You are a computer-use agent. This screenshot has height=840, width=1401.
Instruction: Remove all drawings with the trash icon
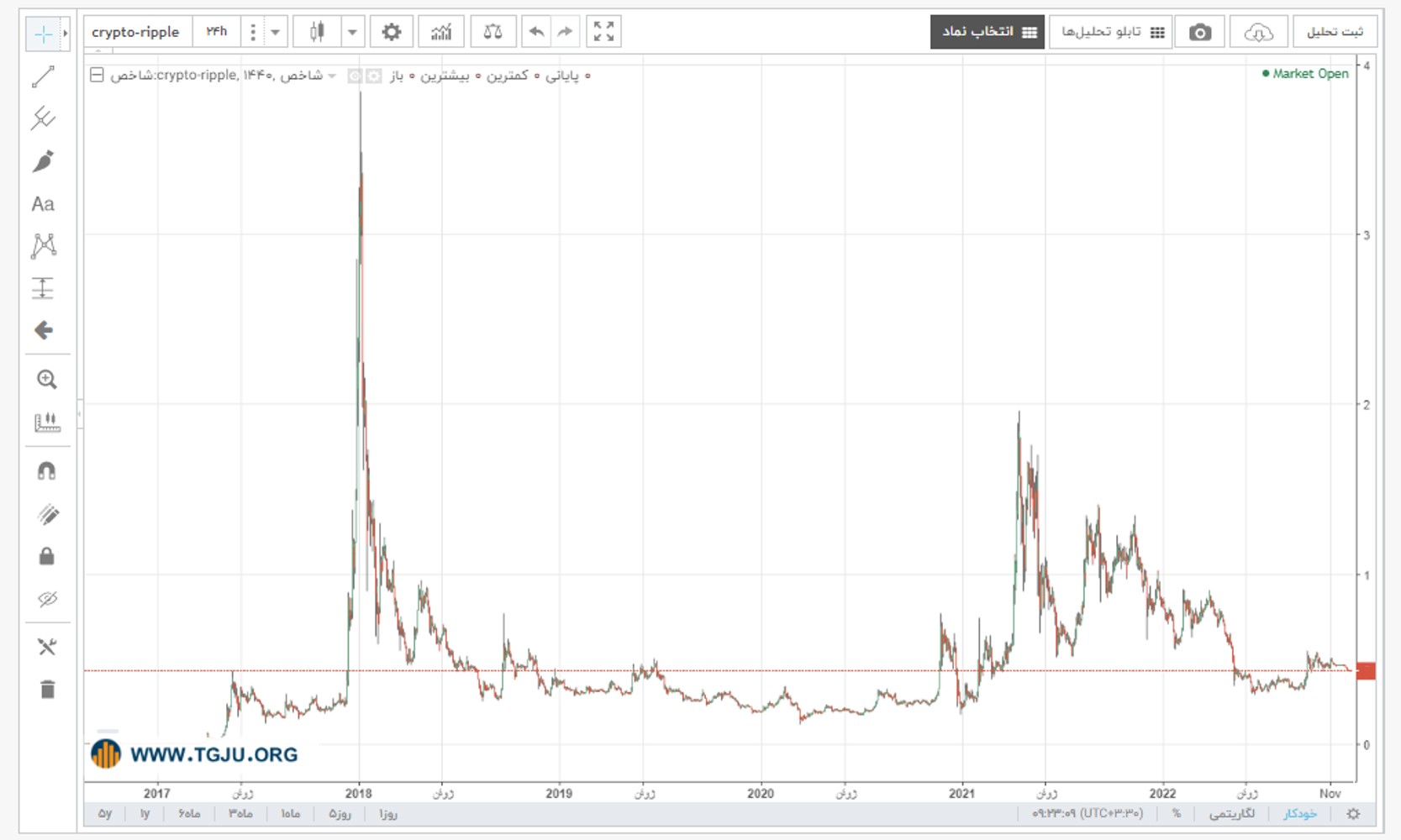point(47,690)
